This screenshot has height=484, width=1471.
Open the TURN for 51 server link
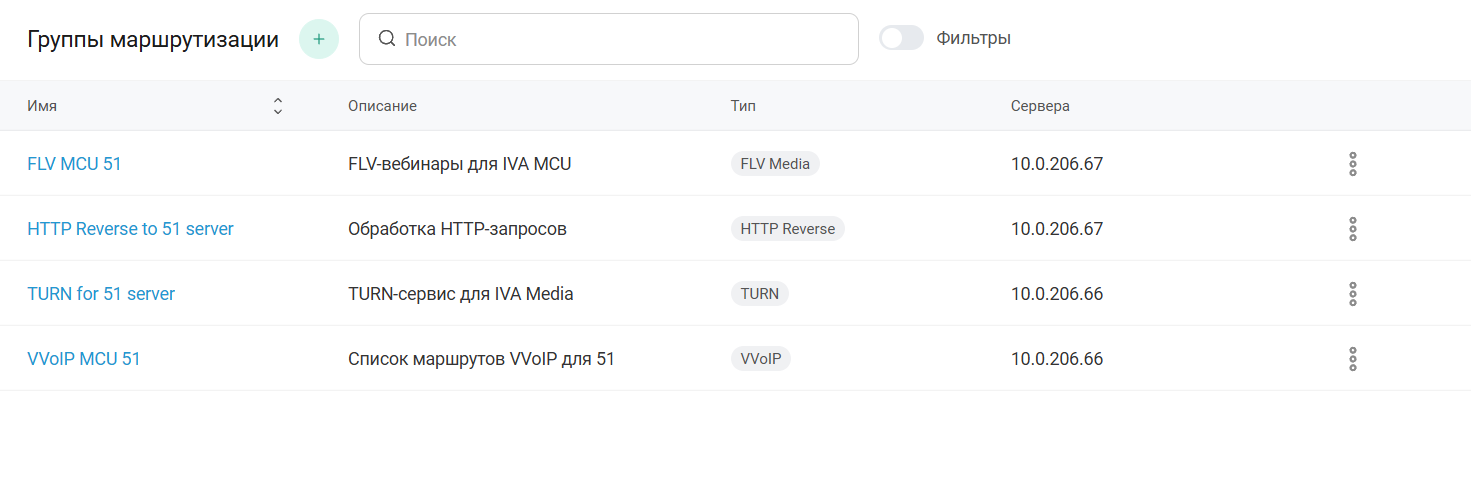(x=101, y=294)
